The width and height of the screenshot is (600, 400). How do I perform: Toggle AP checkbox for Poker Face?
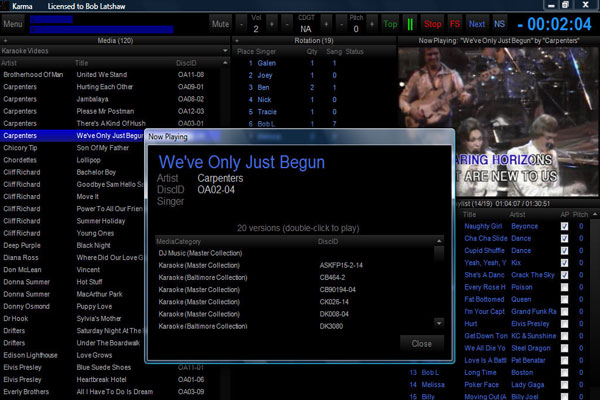[x=564, y=385]
